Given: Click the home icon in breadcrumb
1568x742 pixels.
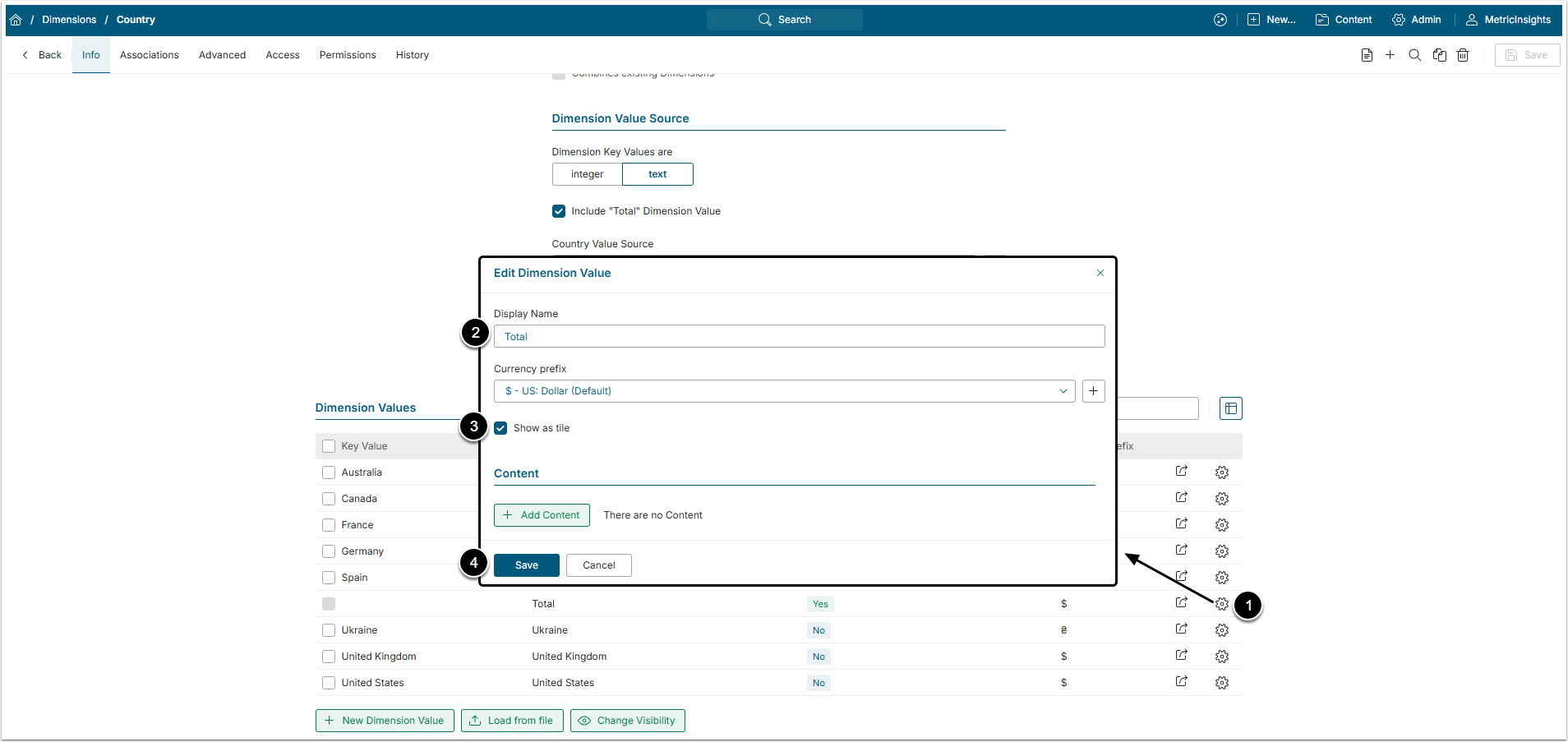Looking at the screenshot, I should coord(16,20).
